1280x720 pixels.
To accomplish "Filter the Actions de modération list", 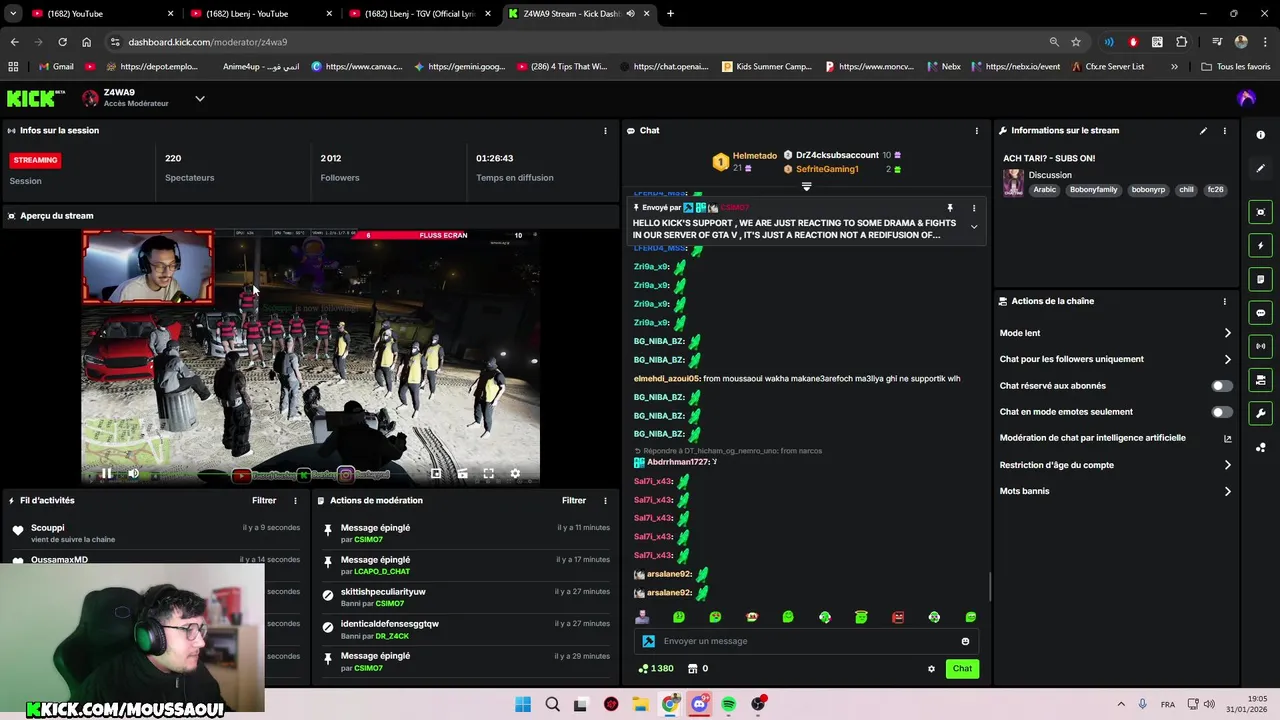I will pyautogui.click(x=574, y=501).
